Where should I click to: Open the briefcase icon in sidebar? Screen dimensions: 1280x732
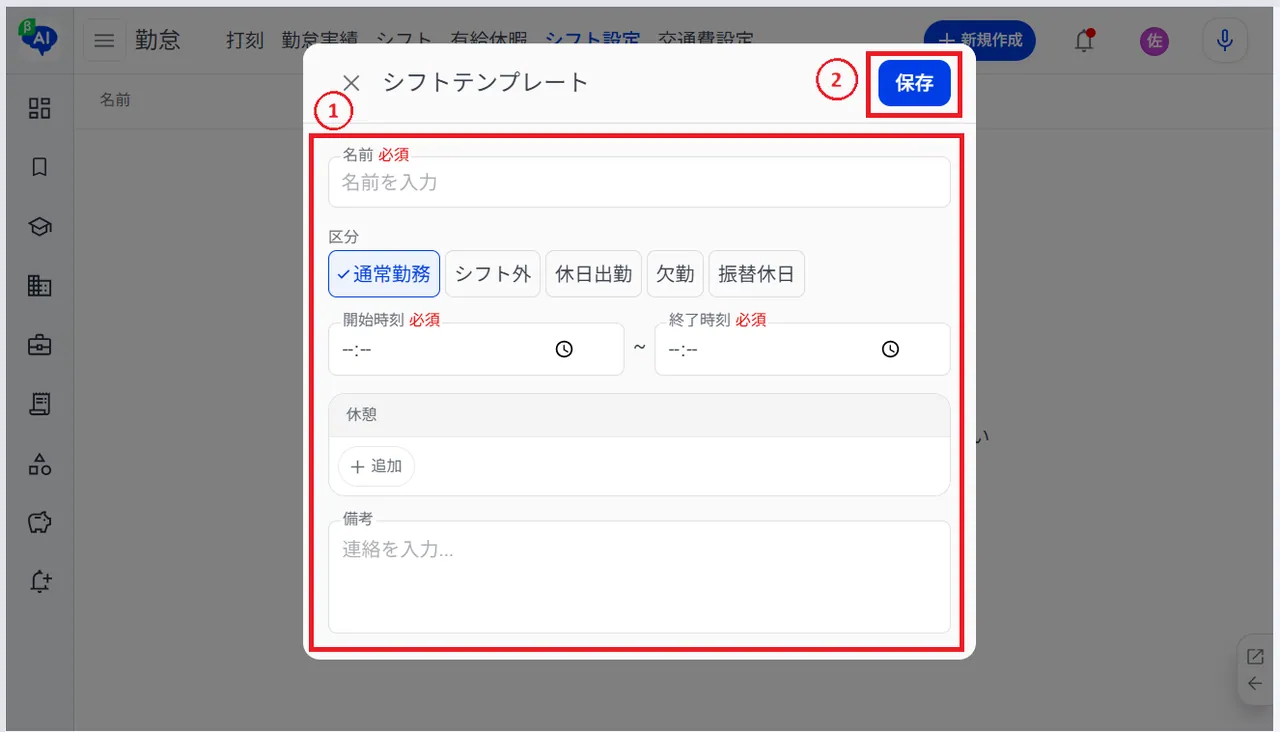40,346
